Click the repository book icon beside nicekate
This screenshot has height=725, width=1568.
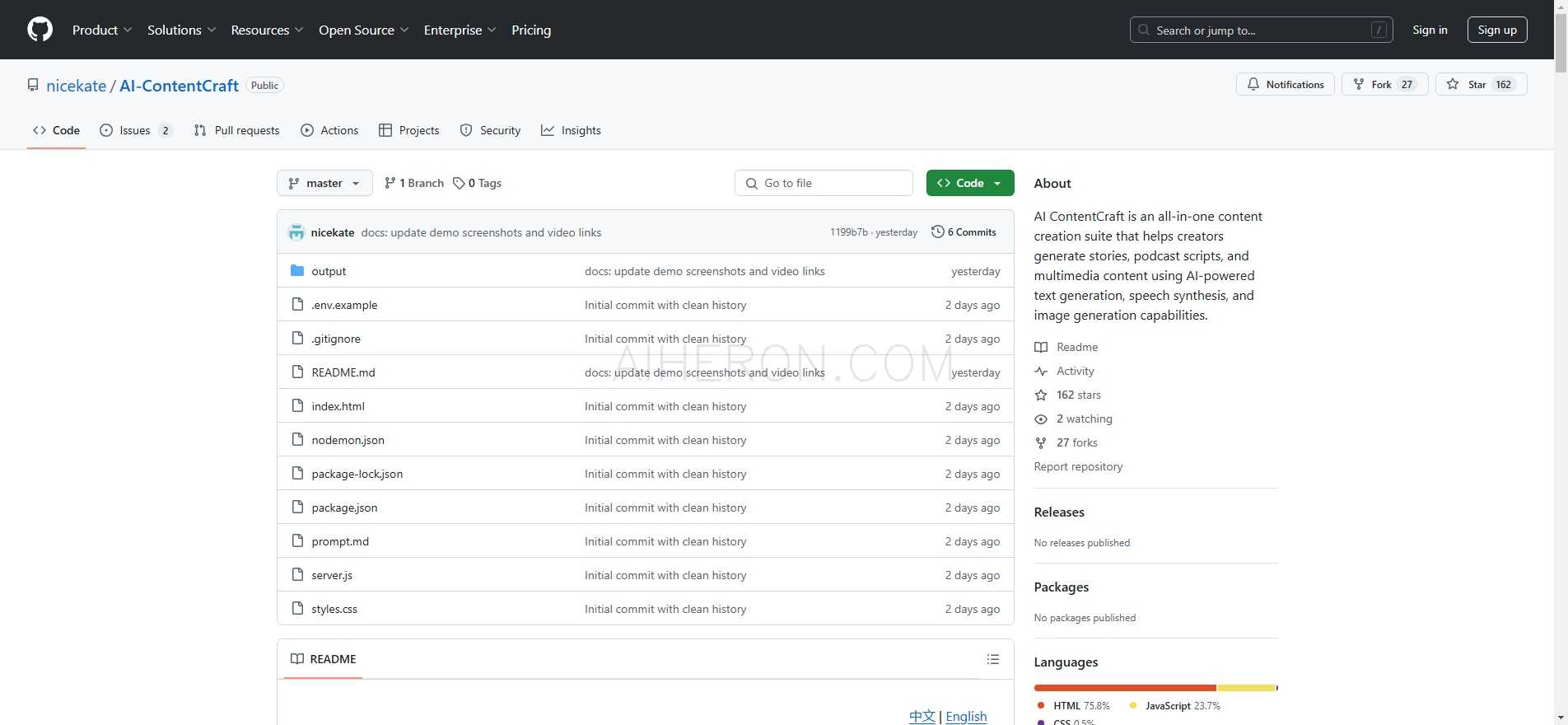[x=33, y=85]
